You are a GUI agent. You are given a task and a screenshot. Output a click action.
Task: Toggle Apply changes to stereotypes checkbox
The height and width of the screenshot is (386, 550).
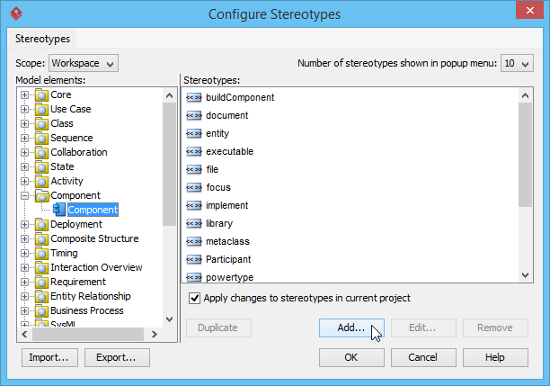pos(194,298)
